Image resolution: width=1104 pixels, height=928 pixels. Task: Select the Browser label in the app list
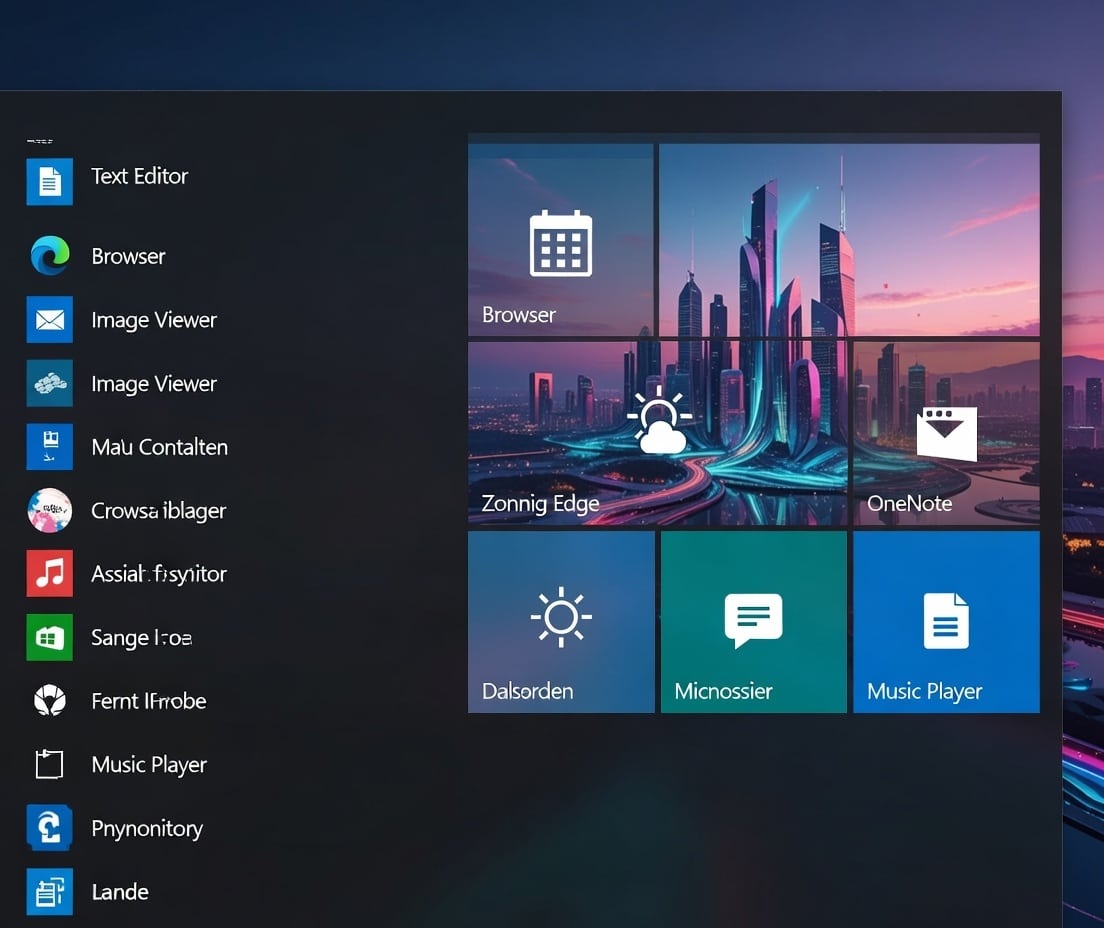[x=128, y=256]
